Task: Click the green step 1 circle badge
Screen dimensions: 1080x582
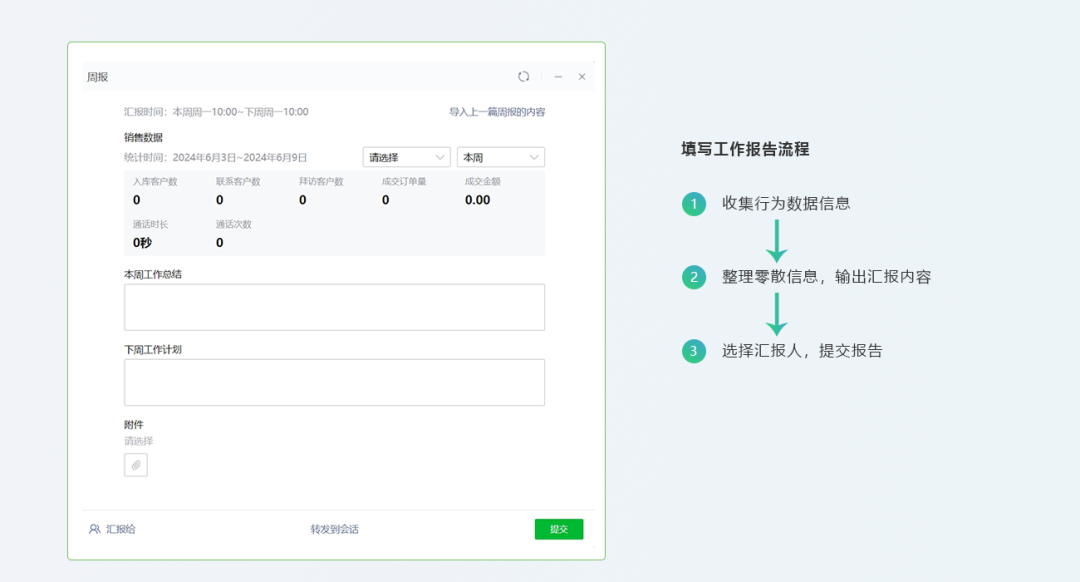Action: [694, 203]
